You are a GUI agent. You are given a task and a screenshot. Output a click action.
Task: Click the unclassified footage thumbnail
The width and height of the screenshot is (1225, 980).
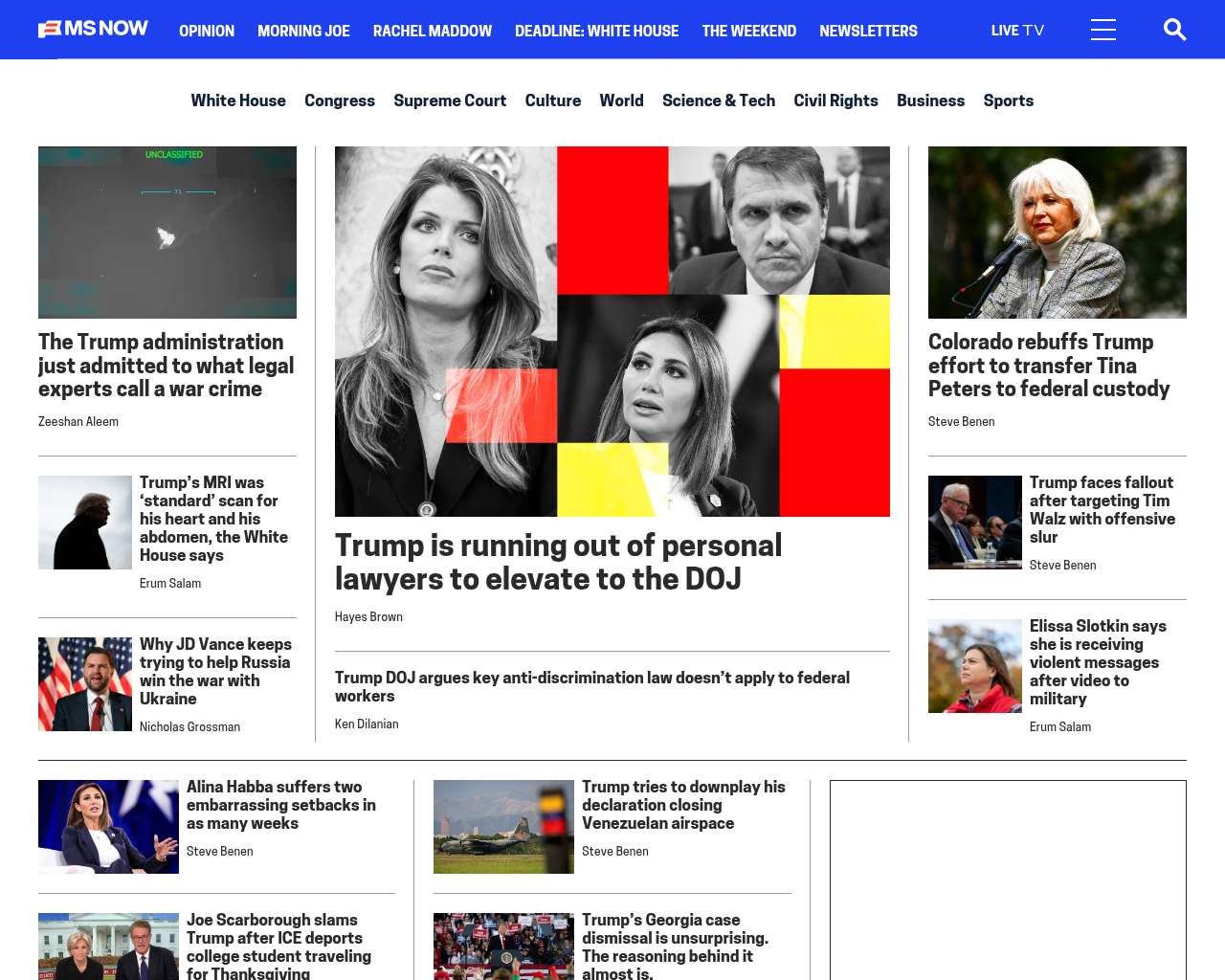(x=167, y=233)
